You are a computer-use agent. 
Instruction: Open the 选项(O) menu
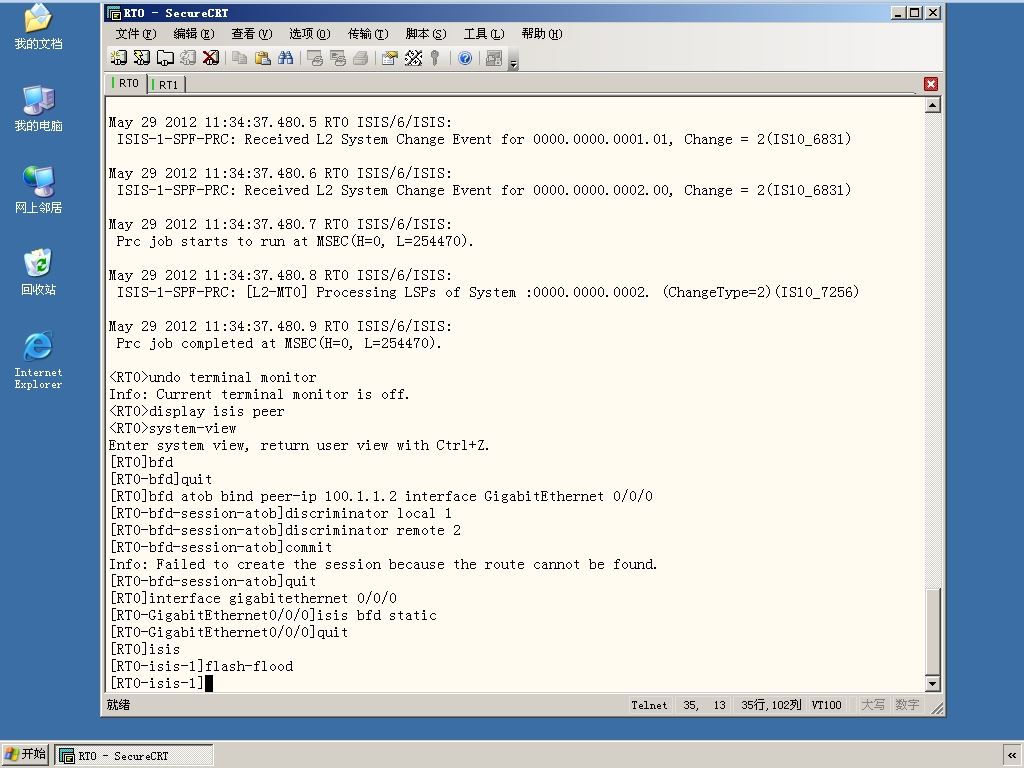point(310,34)
